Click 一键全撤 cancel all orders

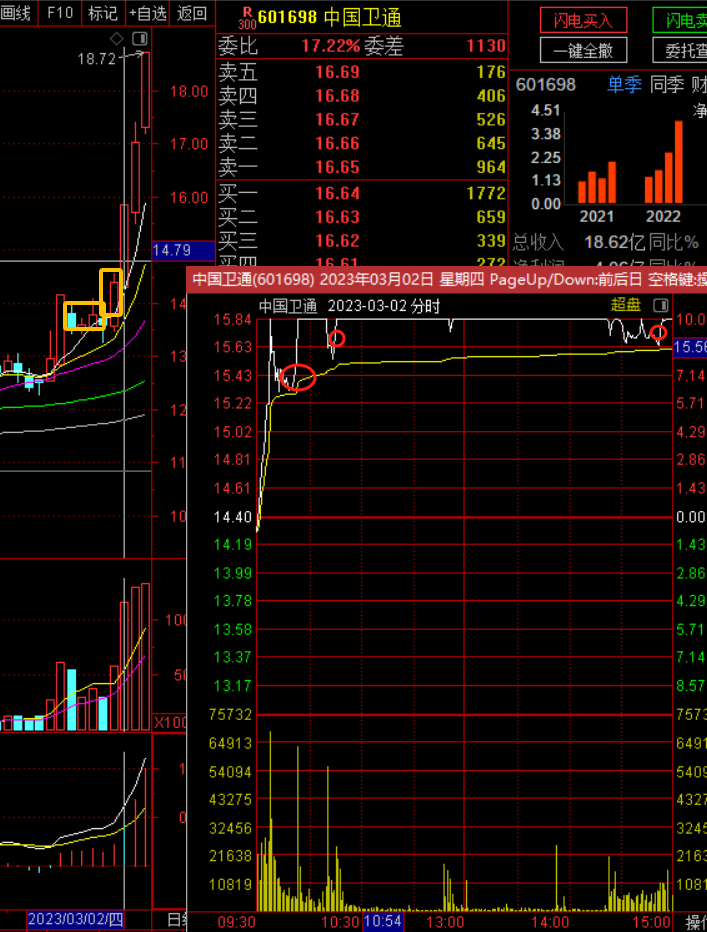coord(583,50)
